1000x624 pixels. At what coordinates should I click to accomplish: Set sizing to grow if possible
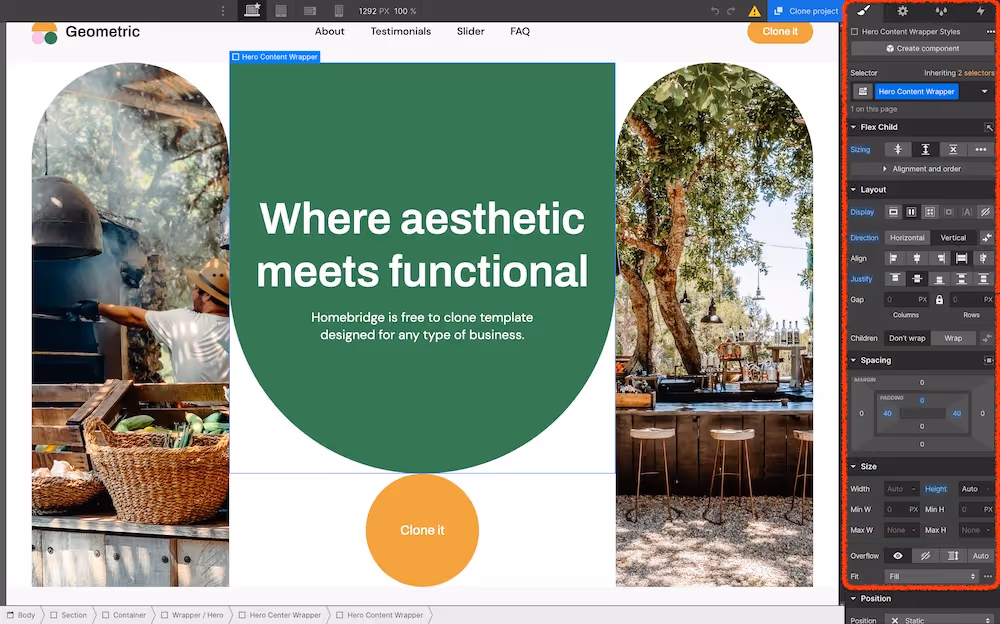pos(925,149)
